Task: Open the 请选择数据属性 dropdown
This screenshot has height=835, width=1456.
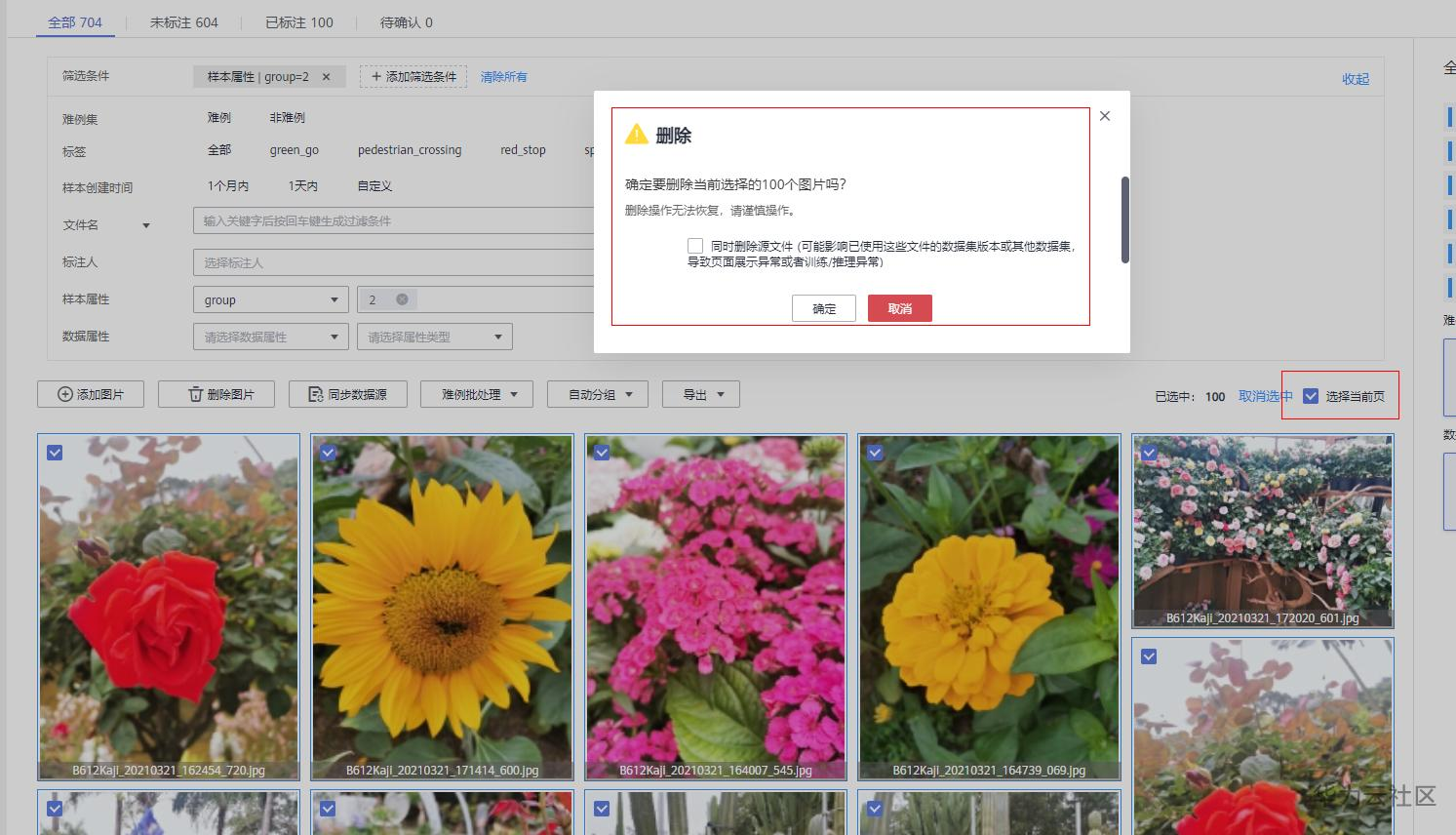Action: point(271,337)
